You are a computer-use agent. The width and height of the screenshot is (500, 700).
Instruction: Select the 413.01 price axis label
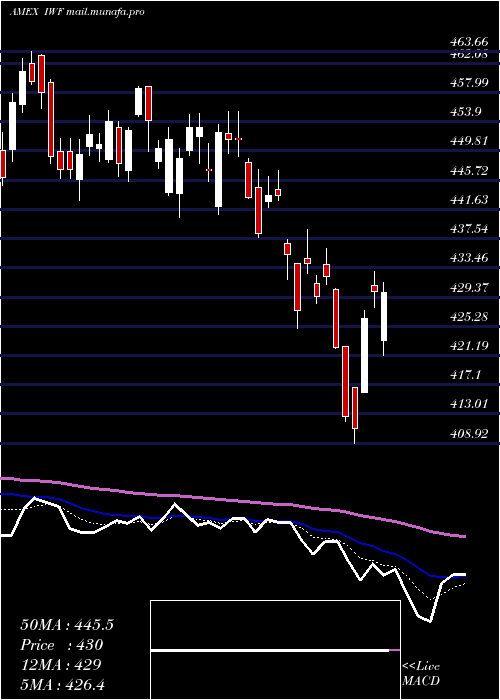coord(469,404)
